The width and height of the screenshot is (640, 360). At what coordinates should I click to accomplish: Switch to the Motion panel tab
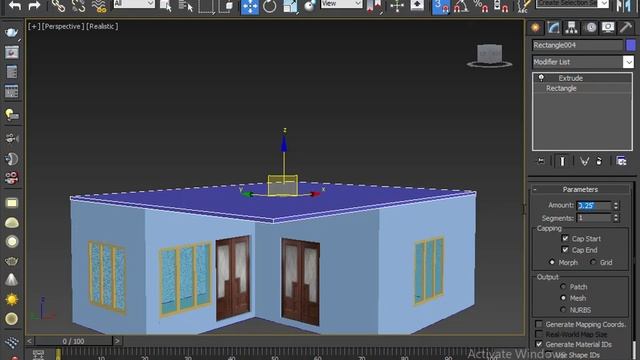point(590,28)
